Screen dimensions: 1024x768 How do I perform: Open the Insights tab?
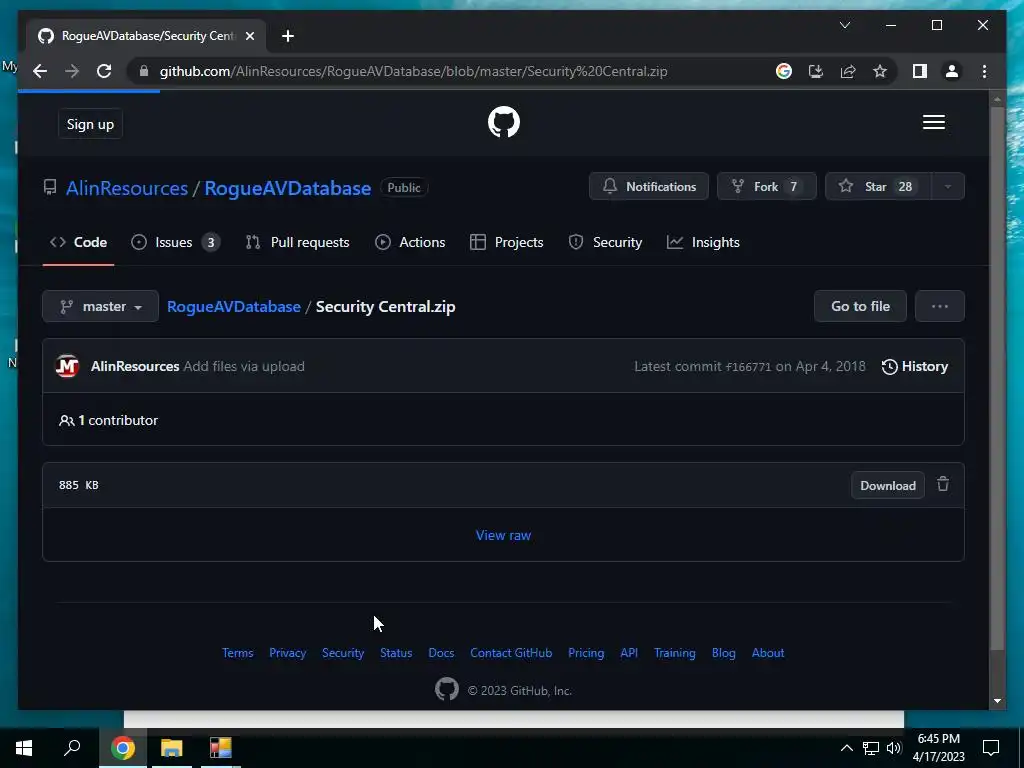703,242
